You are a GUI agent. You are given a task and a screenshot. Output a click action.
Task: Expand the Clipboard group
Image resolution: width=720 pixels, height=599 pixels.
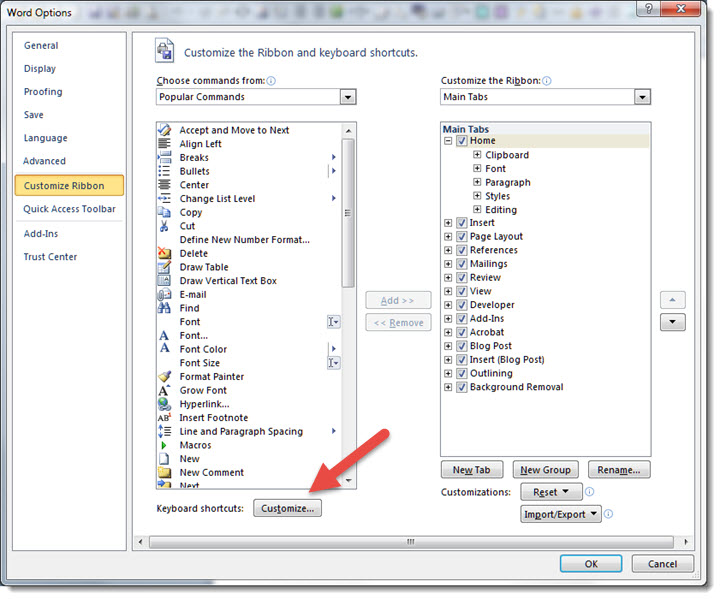coord(477,155)
